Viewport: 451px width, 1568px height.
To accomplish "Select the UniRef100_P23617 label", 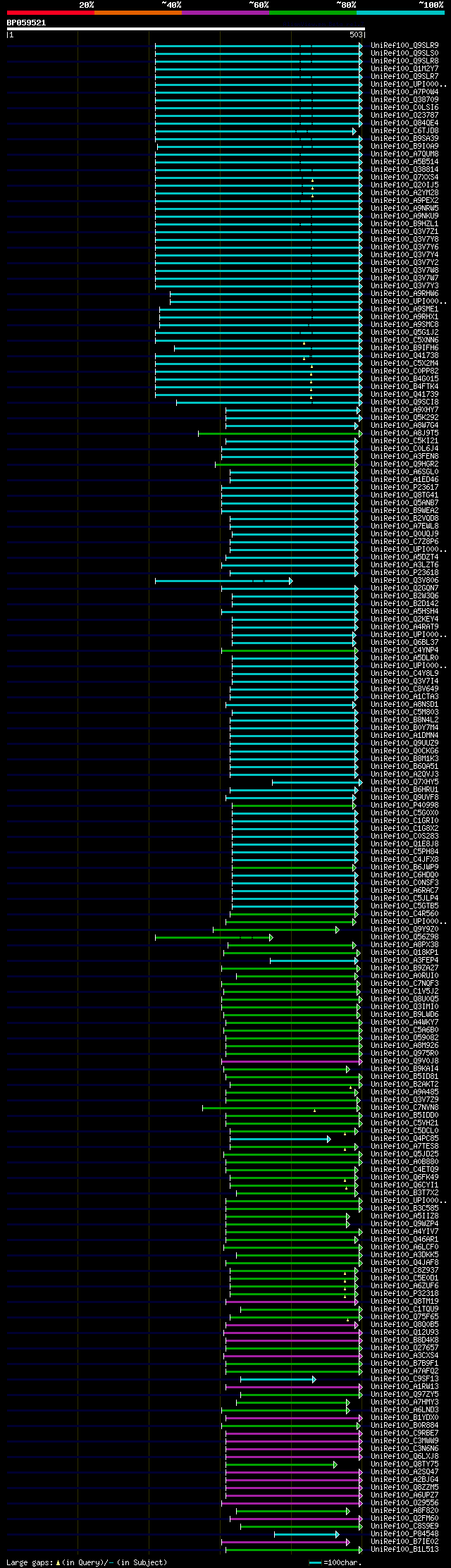I will pos(404,487).
